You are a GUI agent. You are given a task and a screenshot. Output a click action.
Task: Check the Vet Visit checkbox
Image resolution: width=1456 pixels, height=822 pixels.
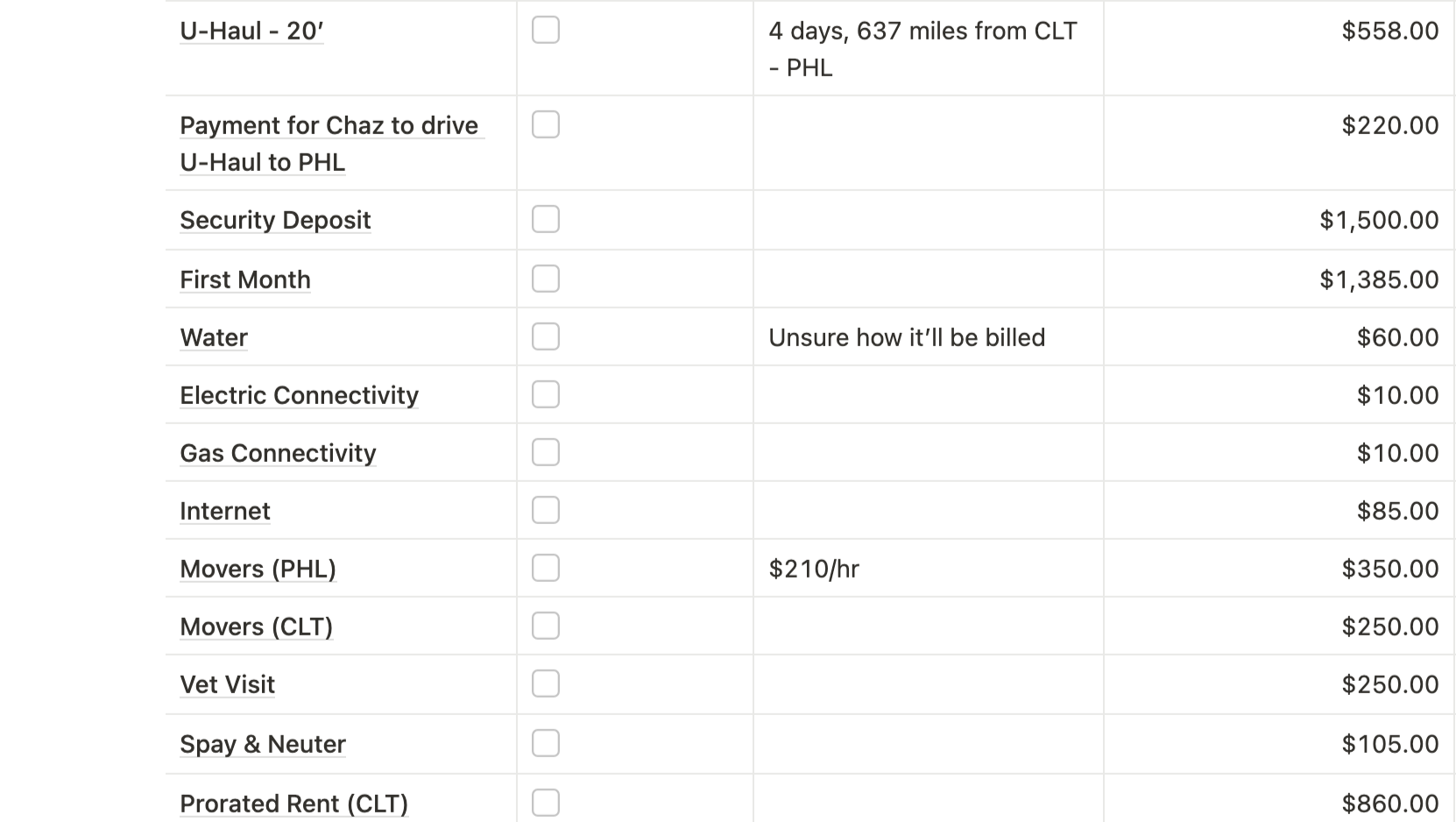tap(546, 684)
